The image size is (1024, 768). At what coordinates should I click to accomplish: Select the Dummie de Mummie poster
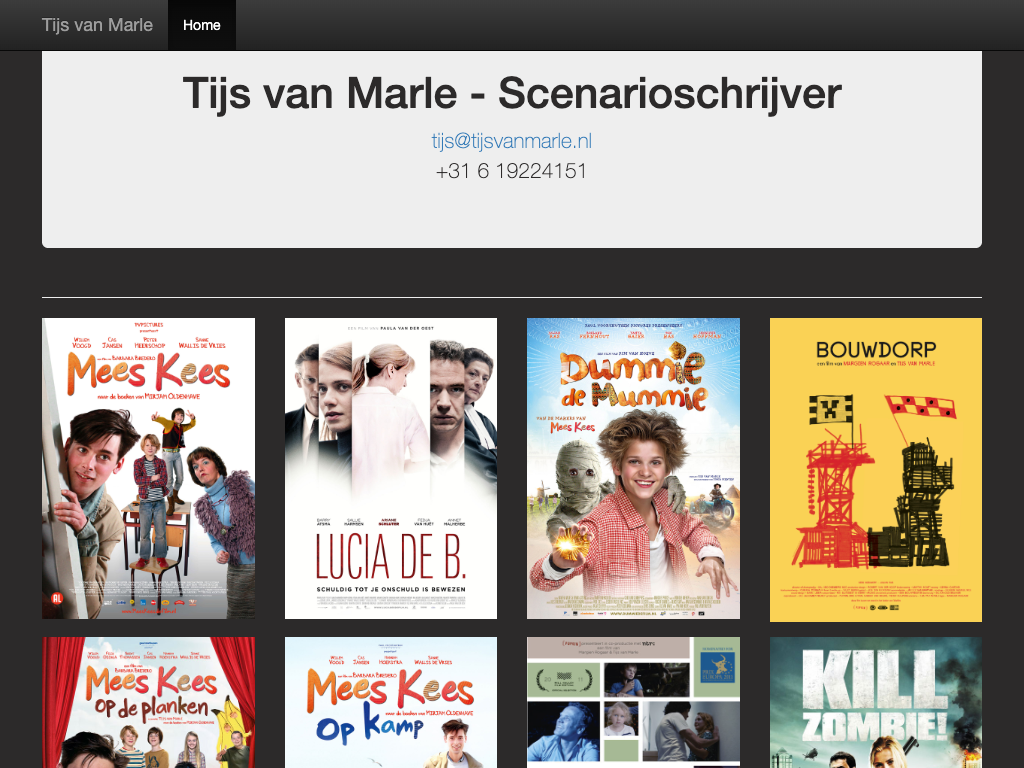click(633, 468)
